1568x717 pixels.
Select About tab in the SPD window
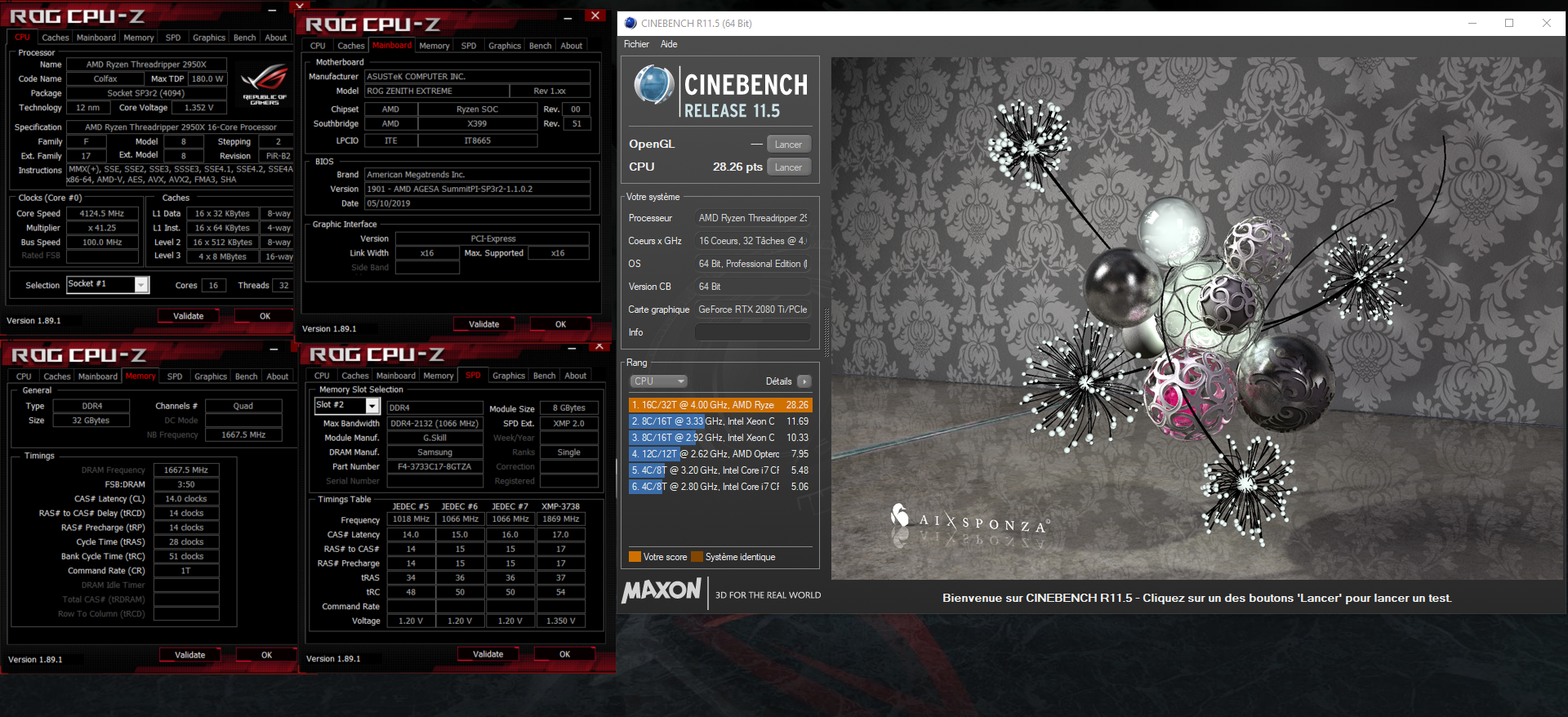[576, 376]
